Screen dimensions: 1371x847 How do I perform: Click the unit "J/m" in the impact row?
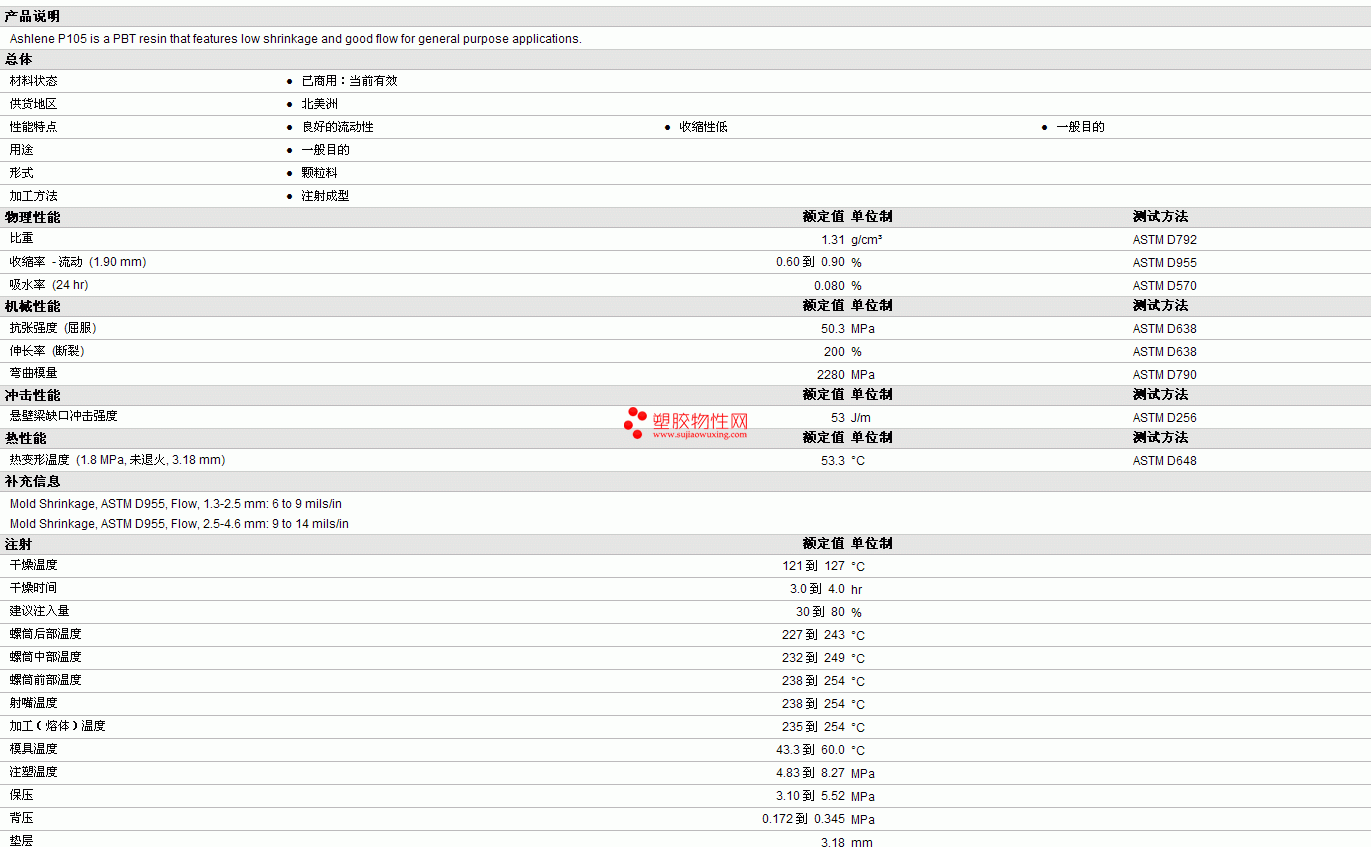click(x=862, y=418)
